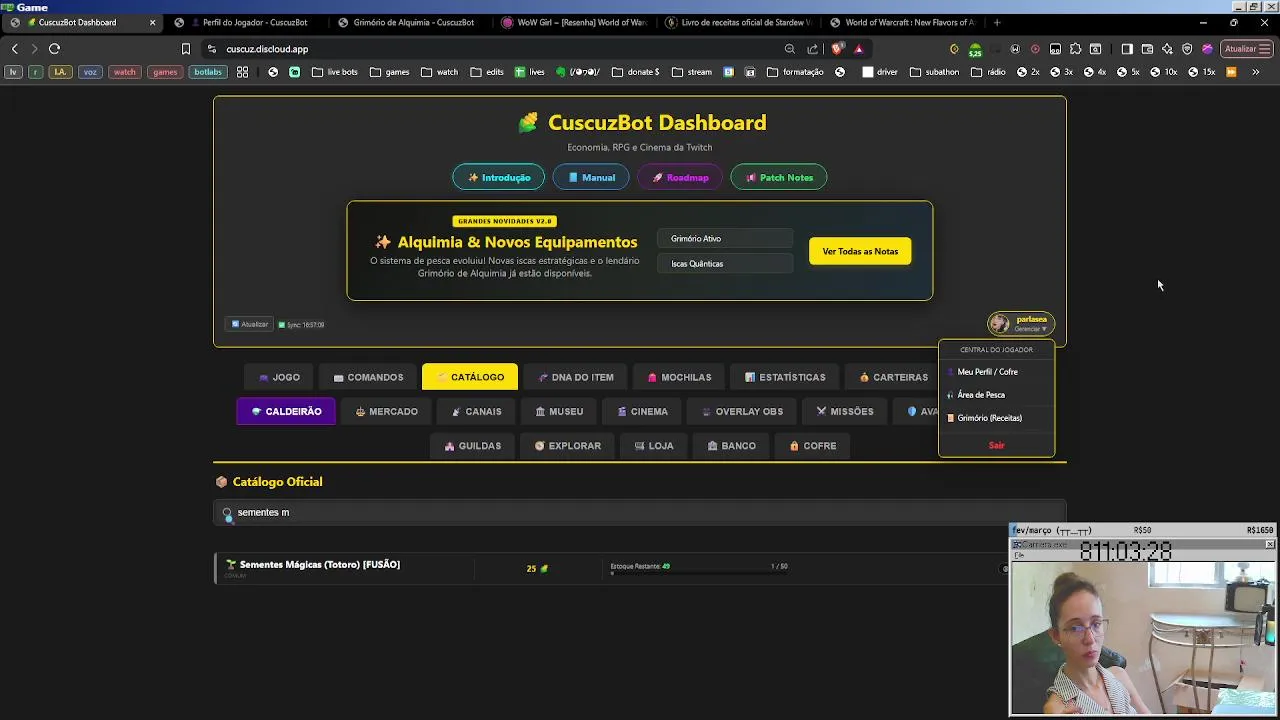Open edits bookmark folder
This screenshot has width=1280, height=720.
487,72
